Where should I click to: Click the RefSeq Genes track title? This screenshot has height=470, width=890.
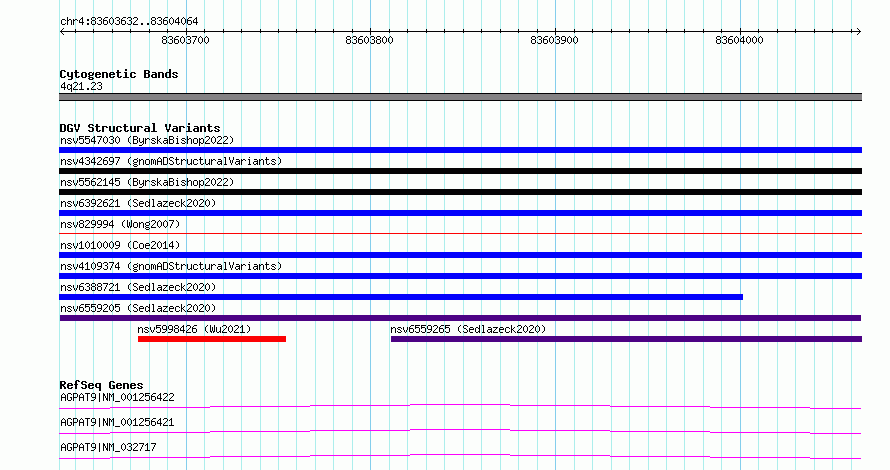[101, 385]
